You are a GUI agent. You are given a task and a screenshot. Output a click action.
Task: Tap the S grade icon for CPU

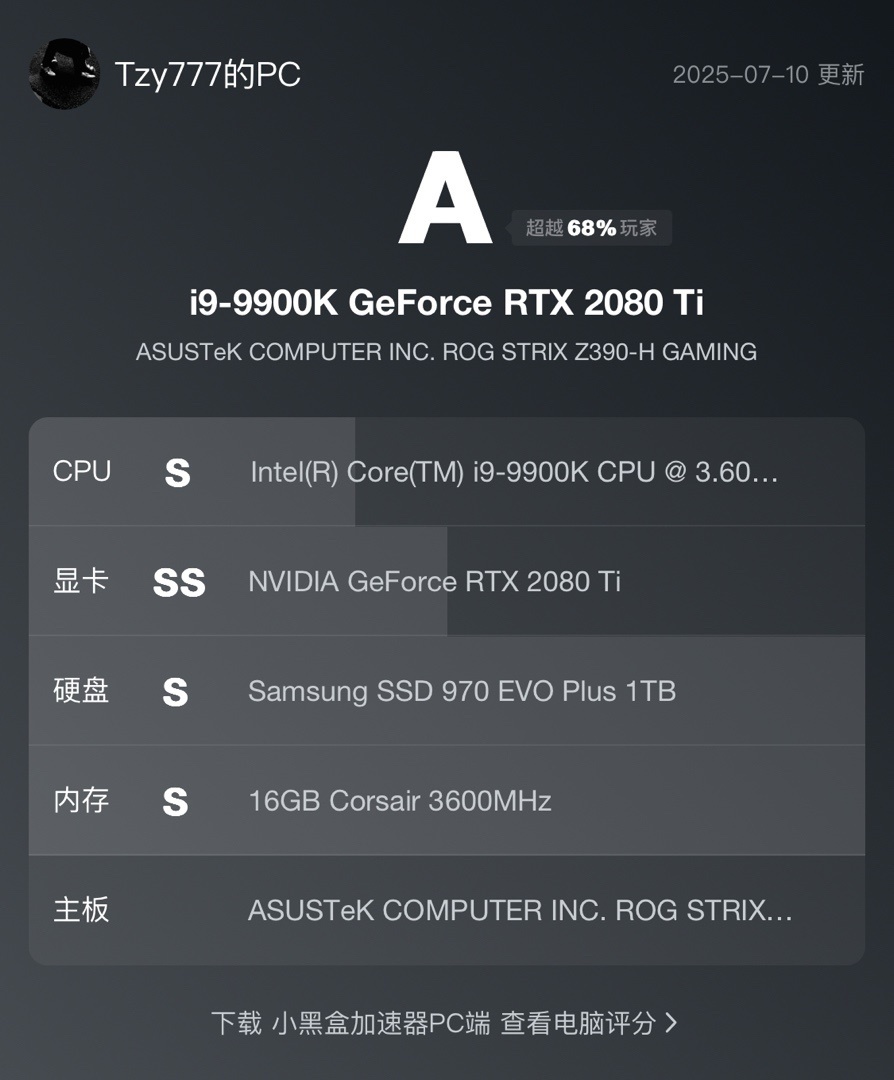click(x=178, y=473)
